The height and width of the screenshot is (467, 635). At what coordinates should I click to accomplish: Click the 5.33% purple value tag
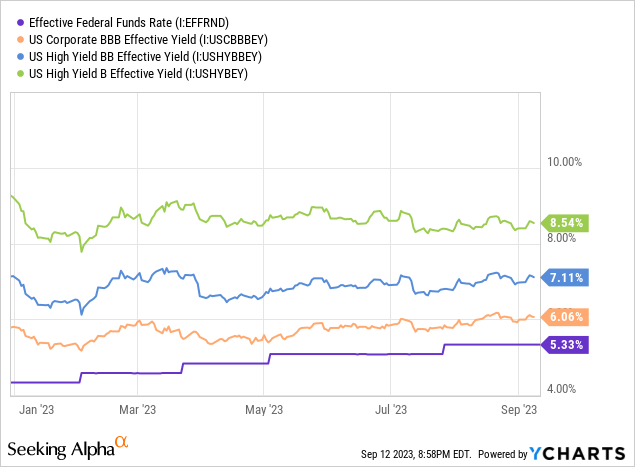coord(568,344)
